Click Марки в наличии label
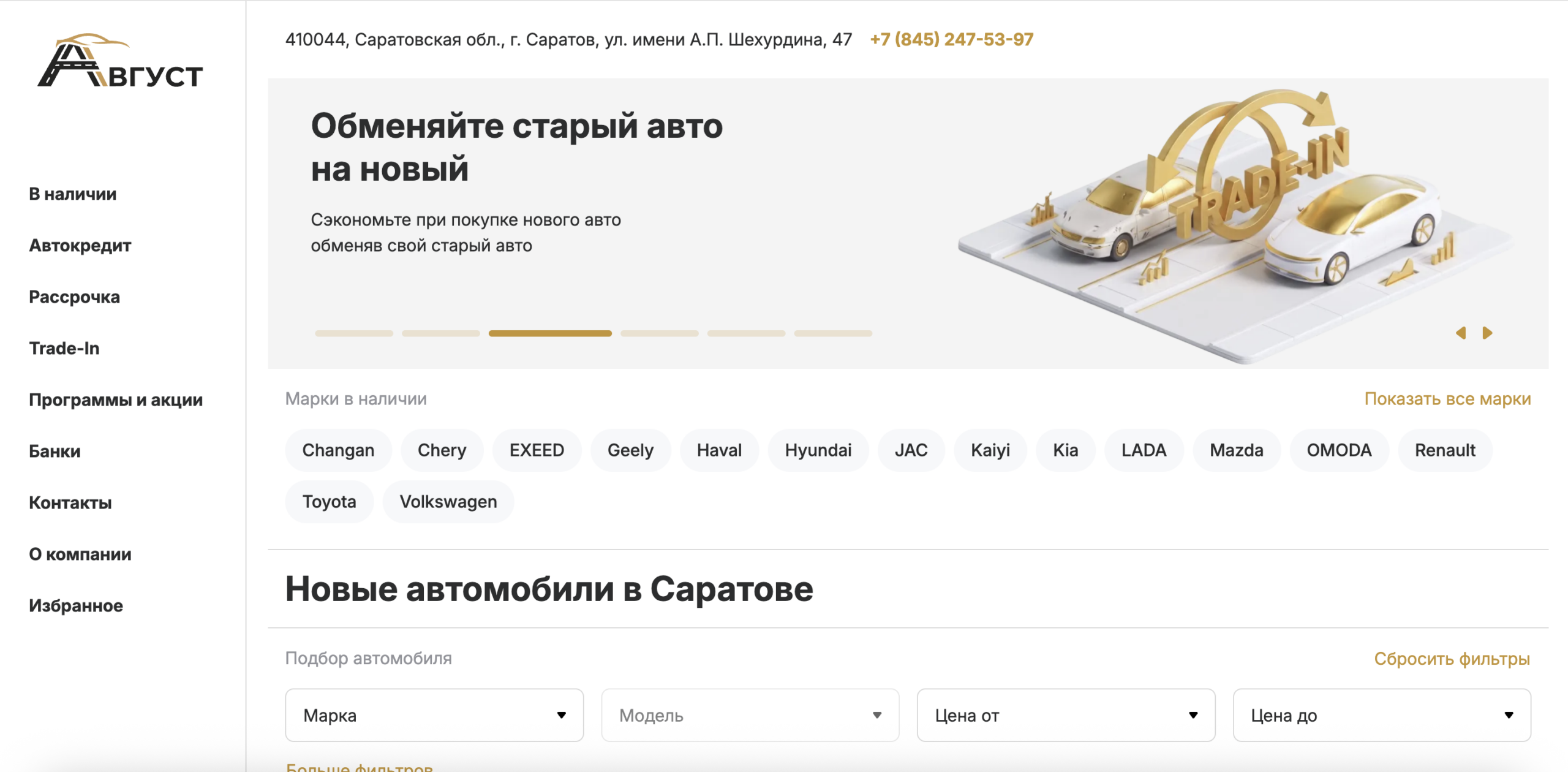 pyautogui.click(x=356, y=399)
